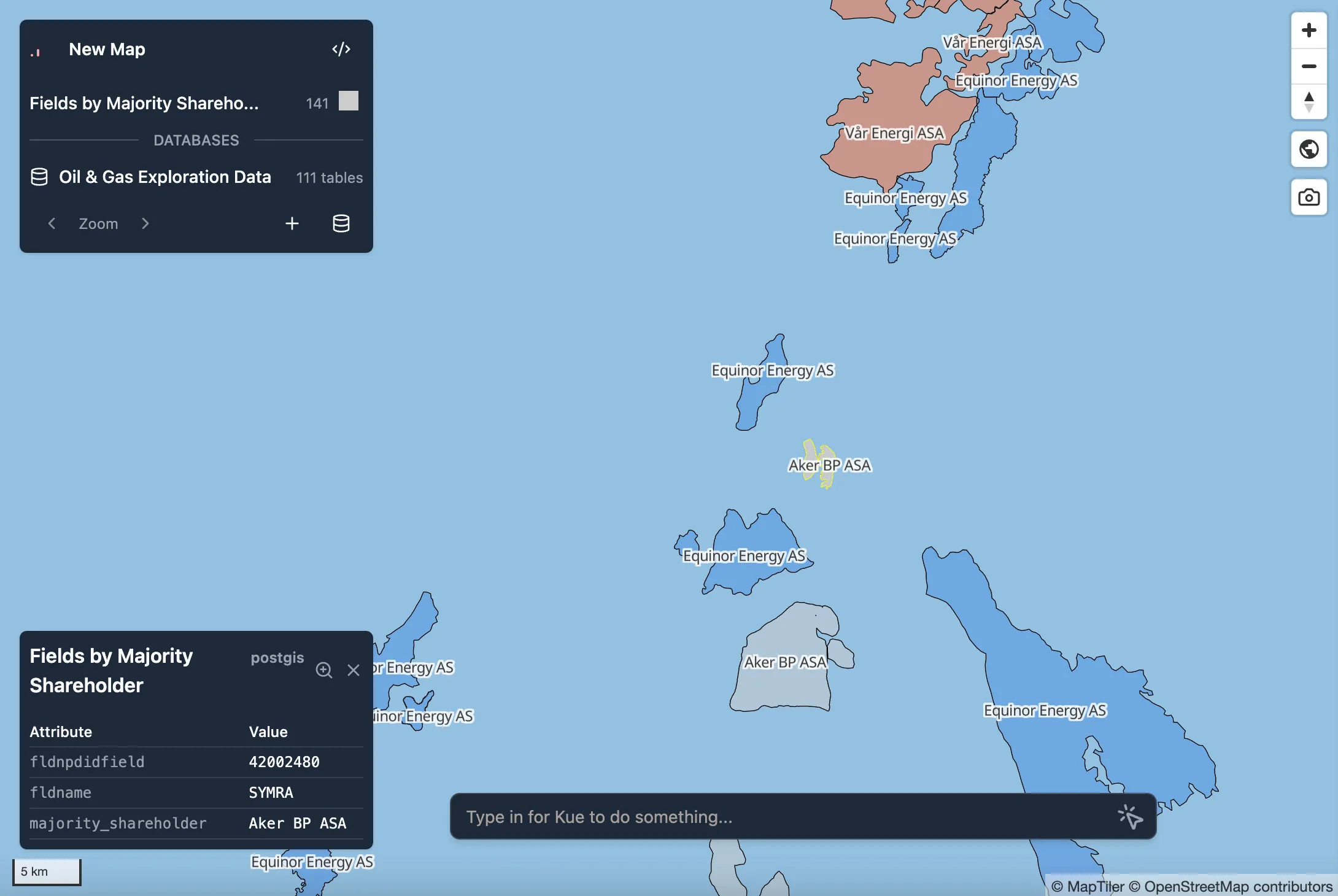
Task: Select the fldnpdidfield value 42002480
Action: (284, 762)
